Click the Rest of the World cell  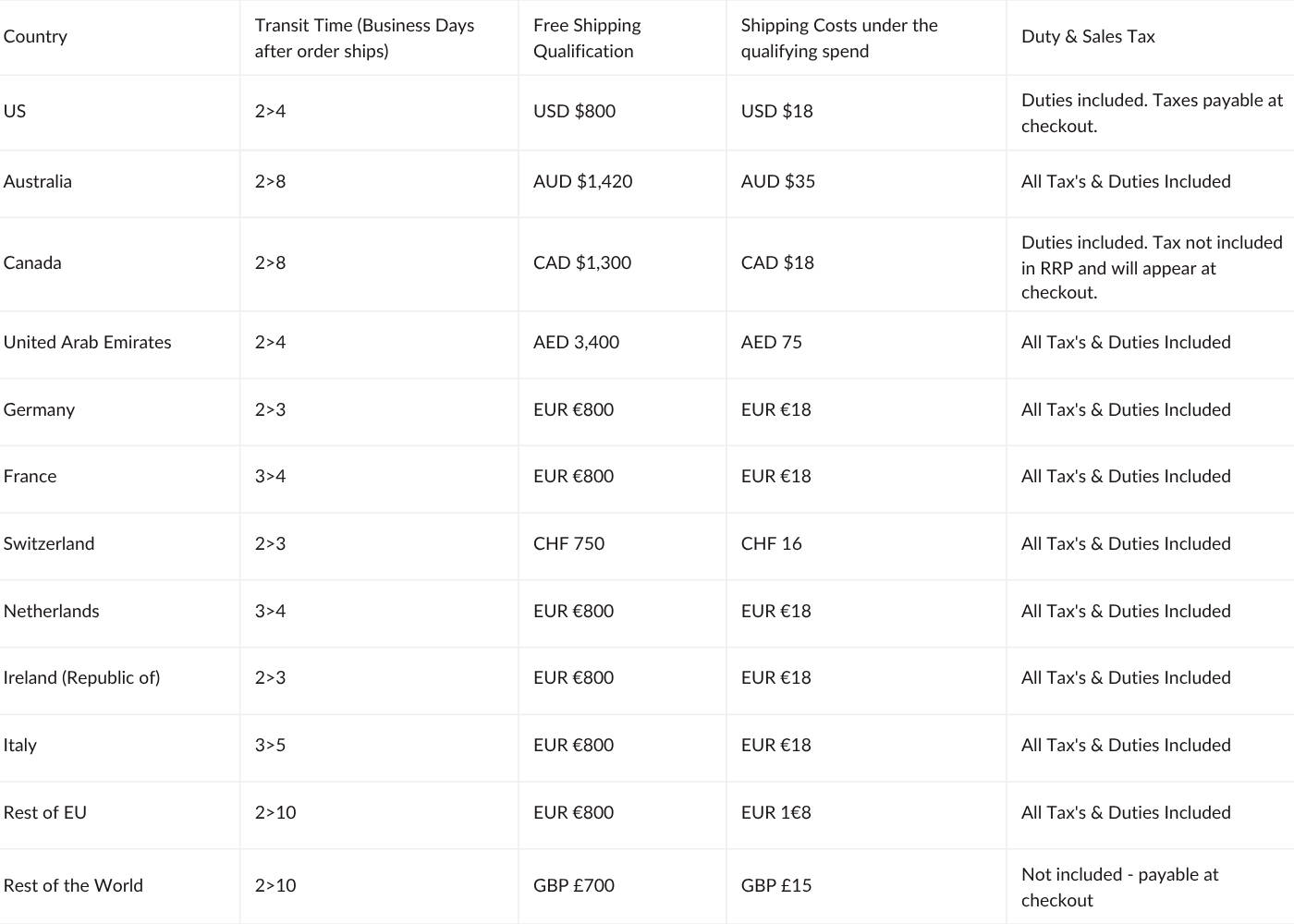tap(73, 886)
